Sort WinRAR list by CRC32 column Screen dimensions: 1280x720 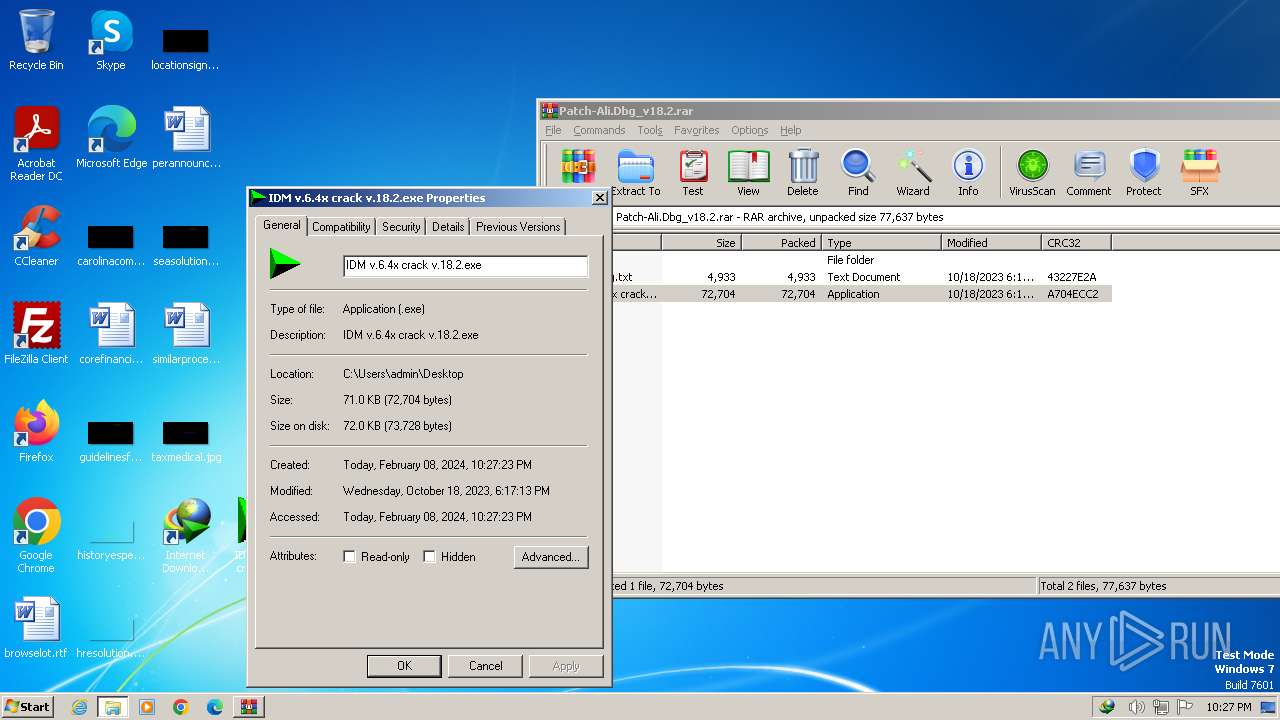coord(1076,243)
